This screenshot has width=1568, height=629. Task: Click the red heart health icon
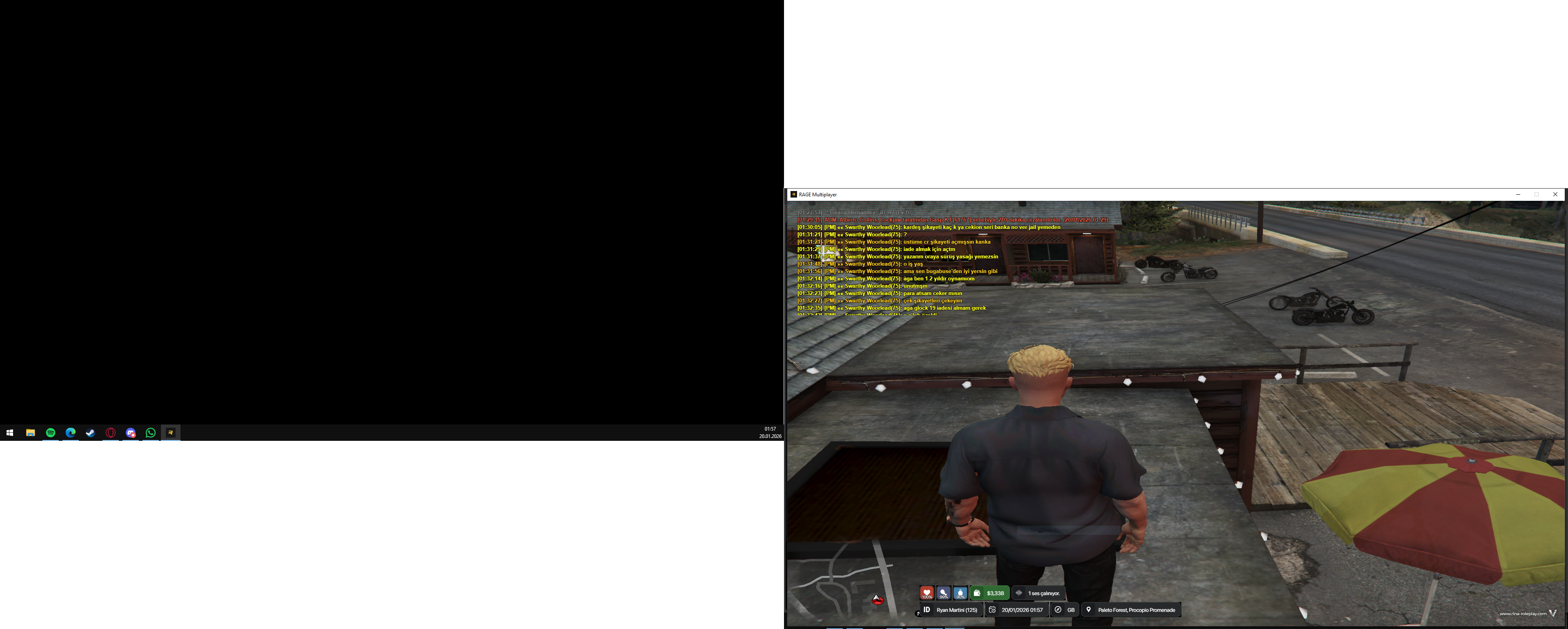pos(927,593)
